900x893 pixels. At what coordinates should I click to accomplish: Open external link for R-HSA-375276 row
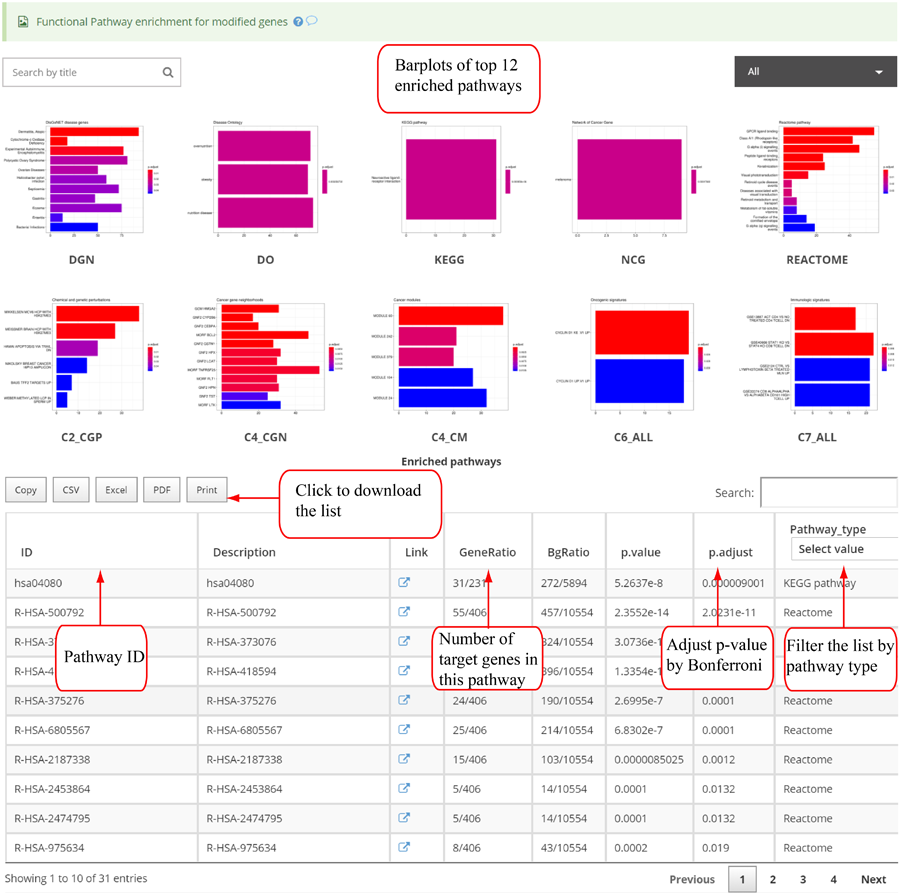click(x=405, y=701)
